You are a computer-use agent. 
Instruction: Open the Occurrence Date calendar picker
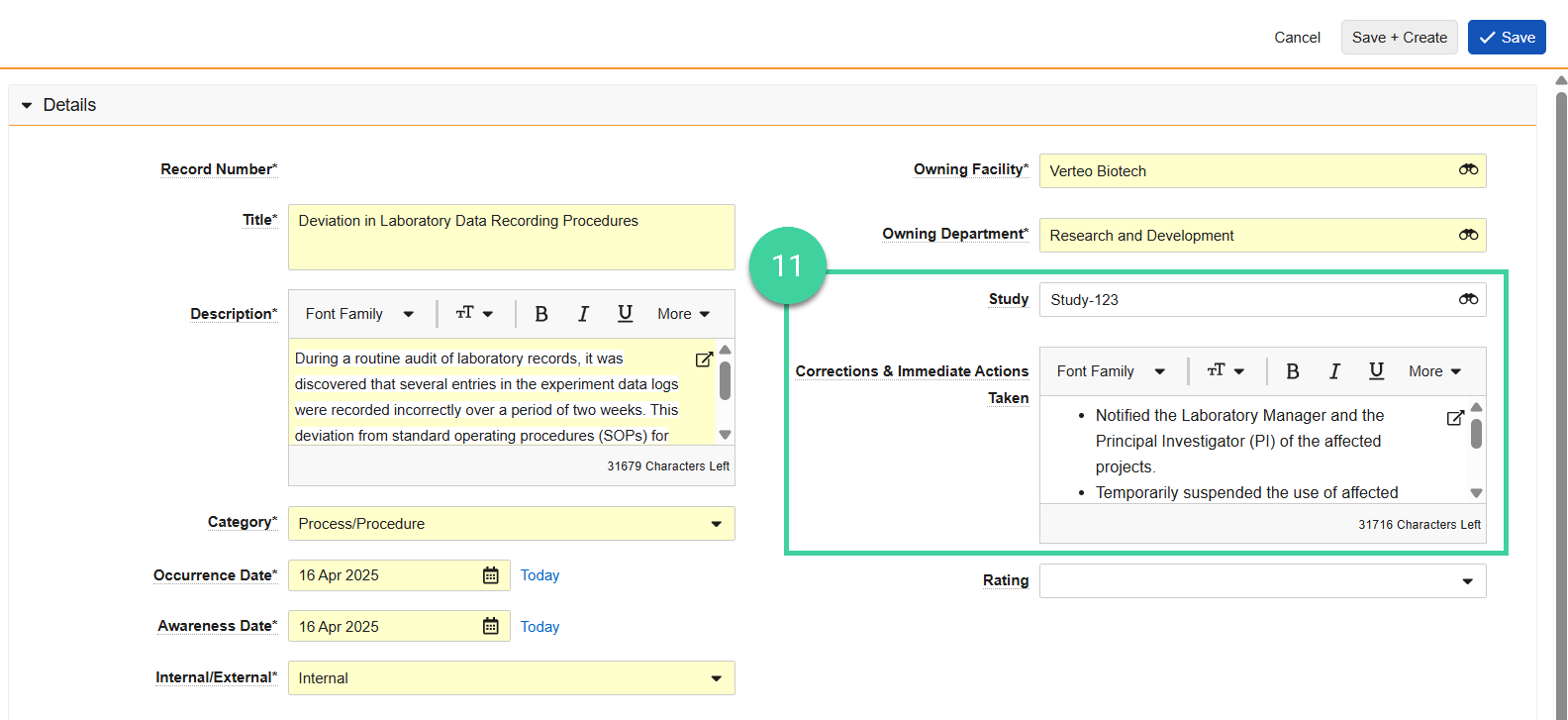click(490, 575)
